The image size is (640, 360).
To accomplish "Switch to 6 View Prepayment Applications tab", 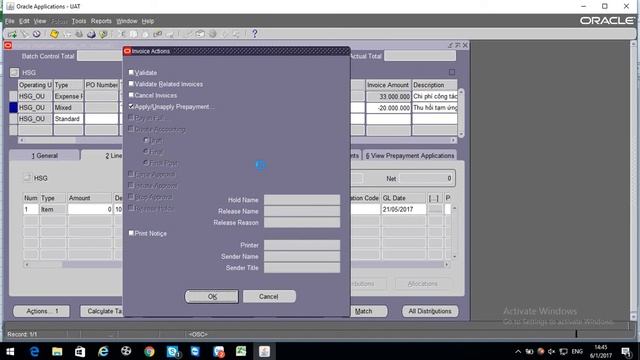I will [x=409, y=156].
